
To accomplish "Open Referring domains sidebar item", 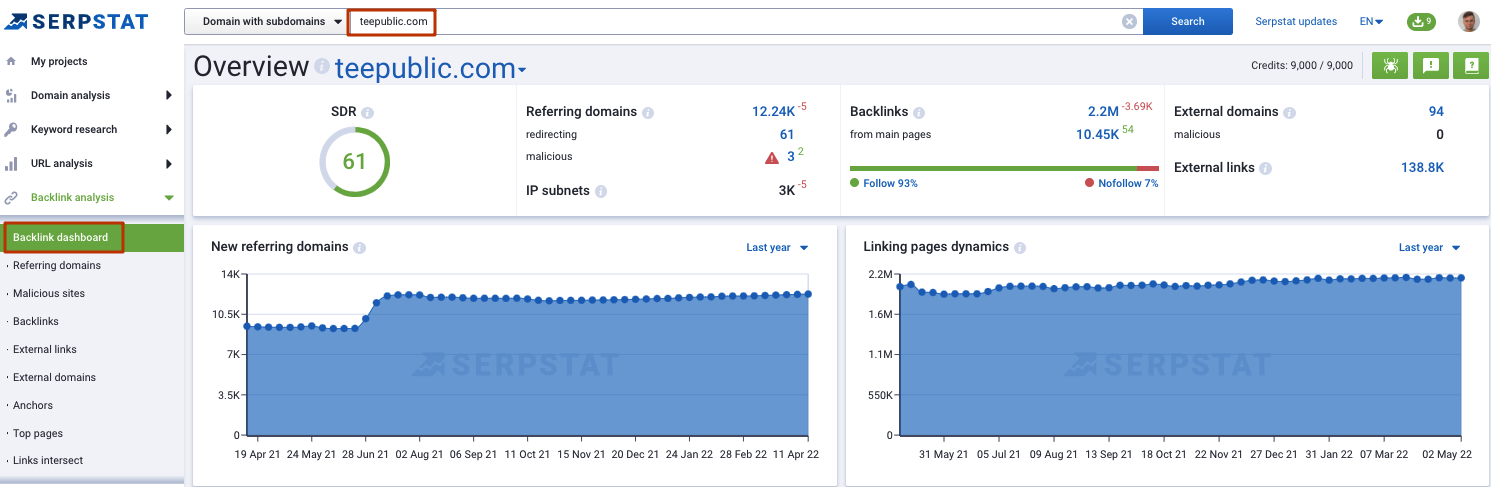I will (x=57, y=266).
